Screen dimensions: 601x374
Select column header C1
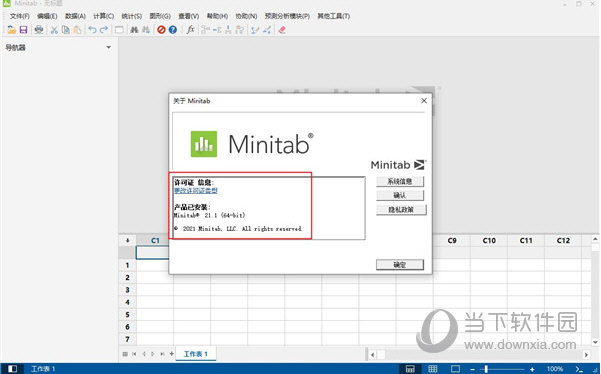pos(155,240)
